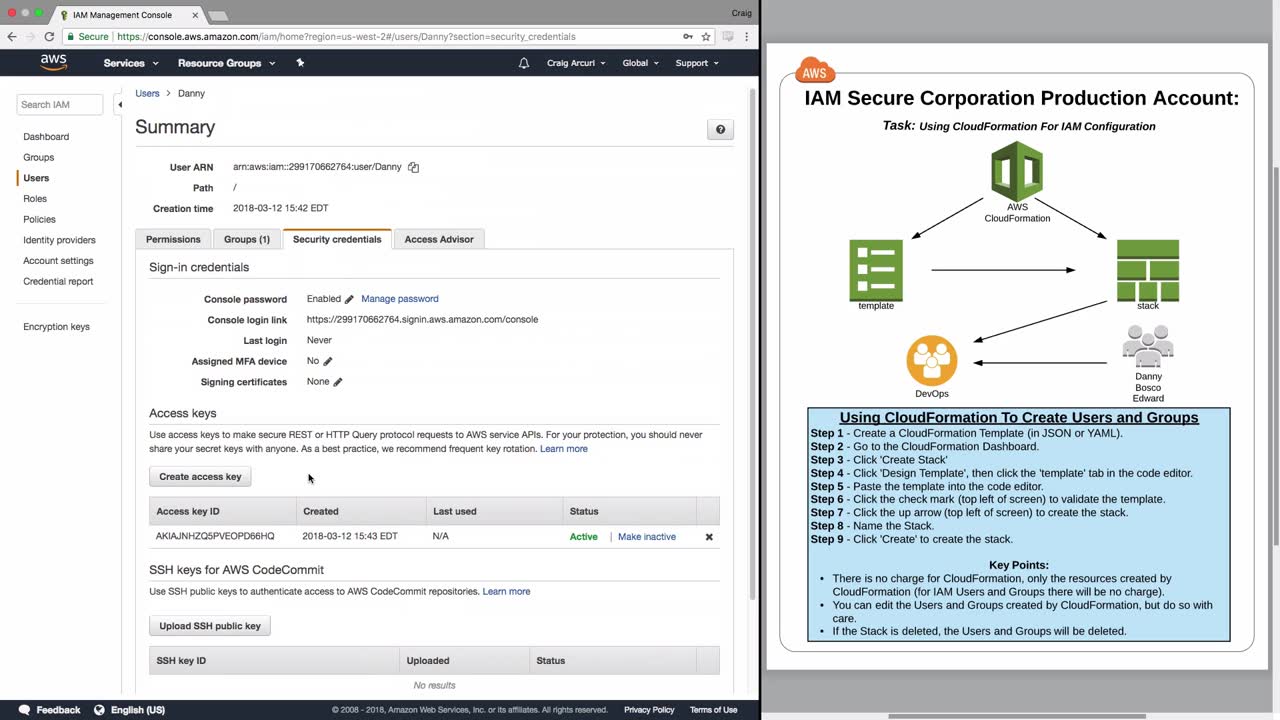This screenshot has width=1280, height=720.
Task: Open Account settings in the sidebar
Action: pyautogui.click(x=58, y=261)
